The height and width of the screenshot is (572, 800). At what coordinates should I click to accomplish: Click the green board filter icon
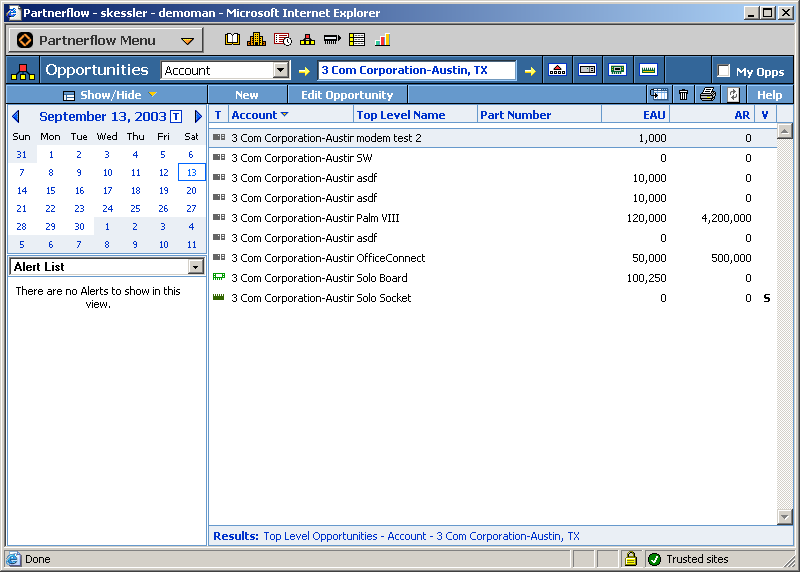tap(617, 70)
